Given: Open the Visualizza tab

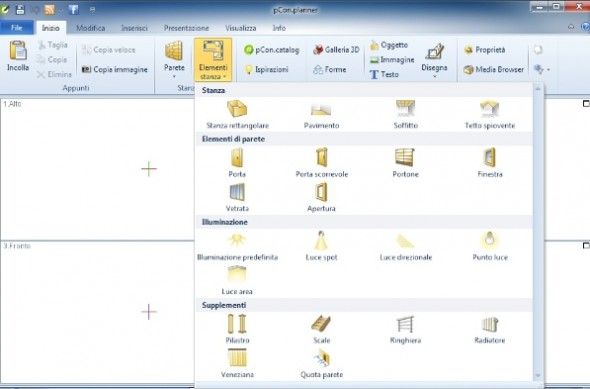Looking at the screenshot, I should 240,28.
